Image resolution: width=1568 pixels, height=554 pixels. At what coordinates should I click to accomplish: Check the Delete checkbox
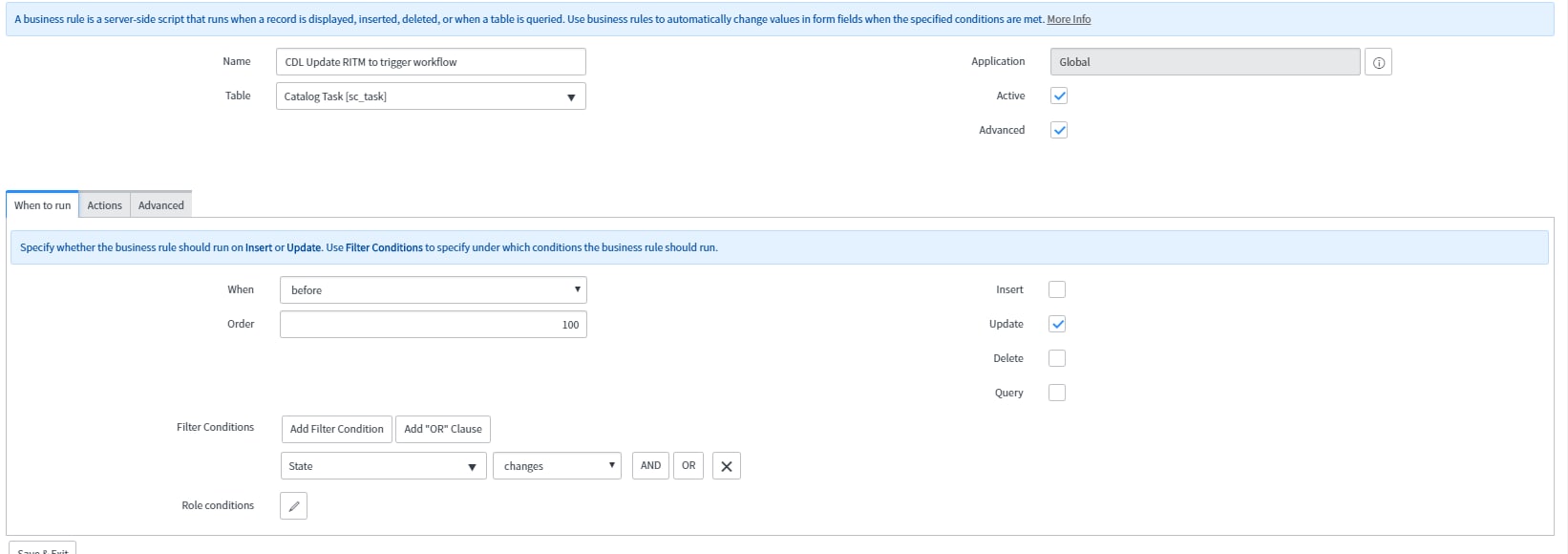[1056, 358]
